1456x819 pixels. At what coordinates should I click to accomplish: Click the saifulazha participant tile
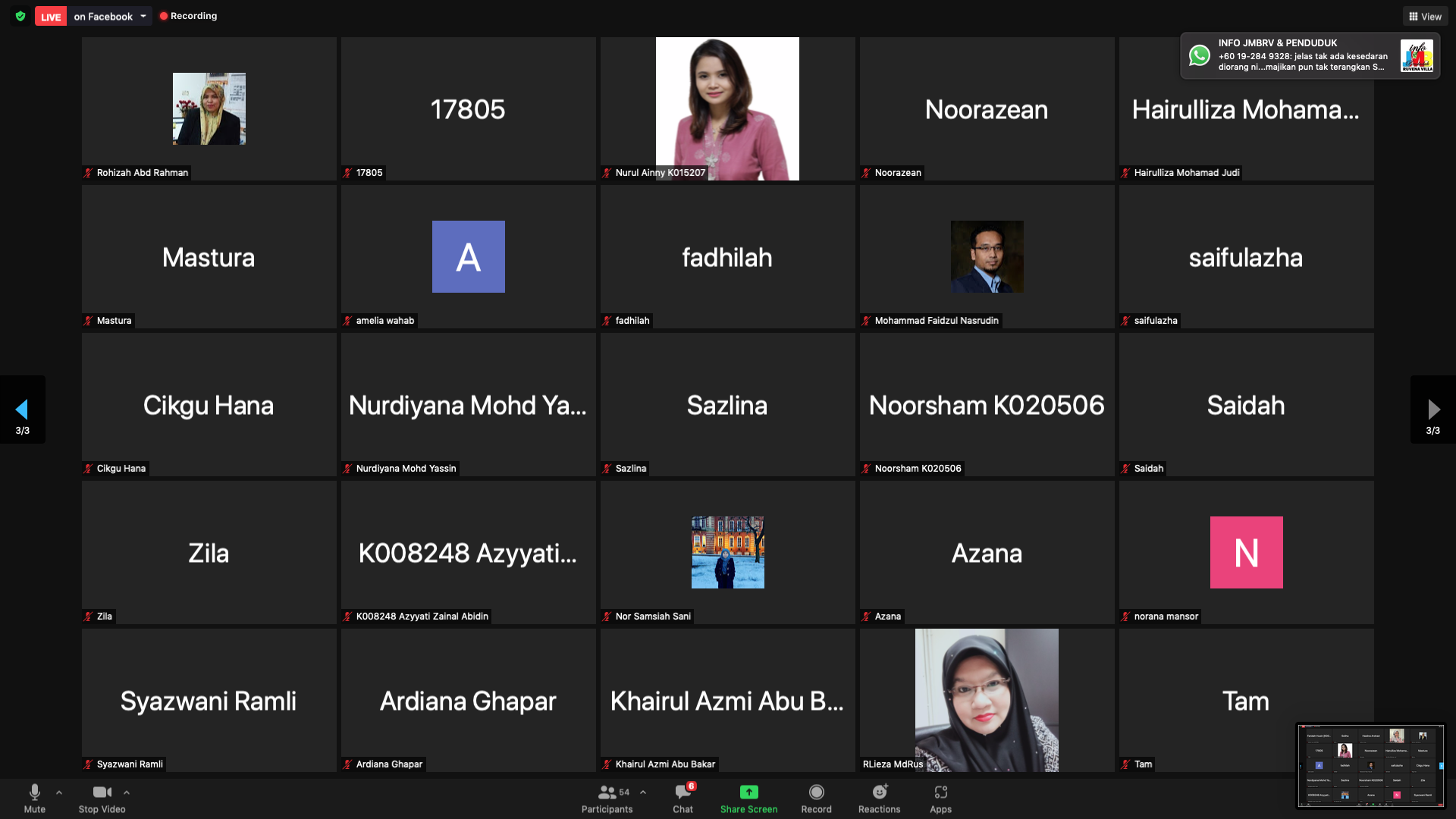(1247, 256)
